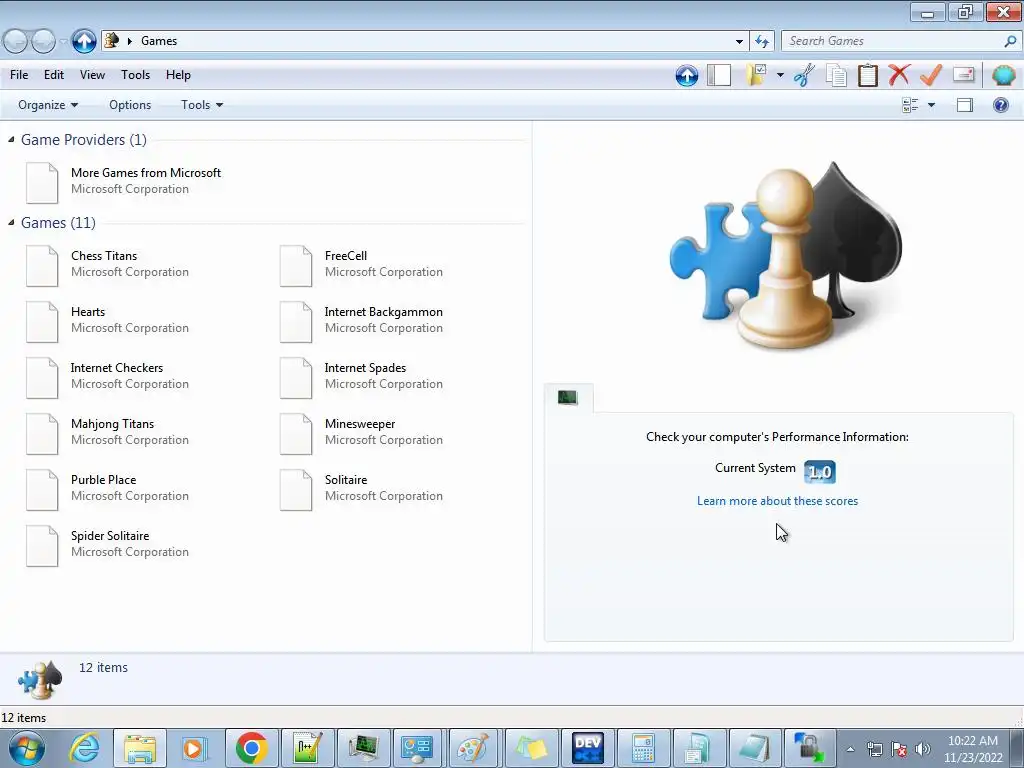Open the Tools menu in the menu bar
This screenshot has height=768, width=1024.
pyautogui.click(x=135, y=75)
